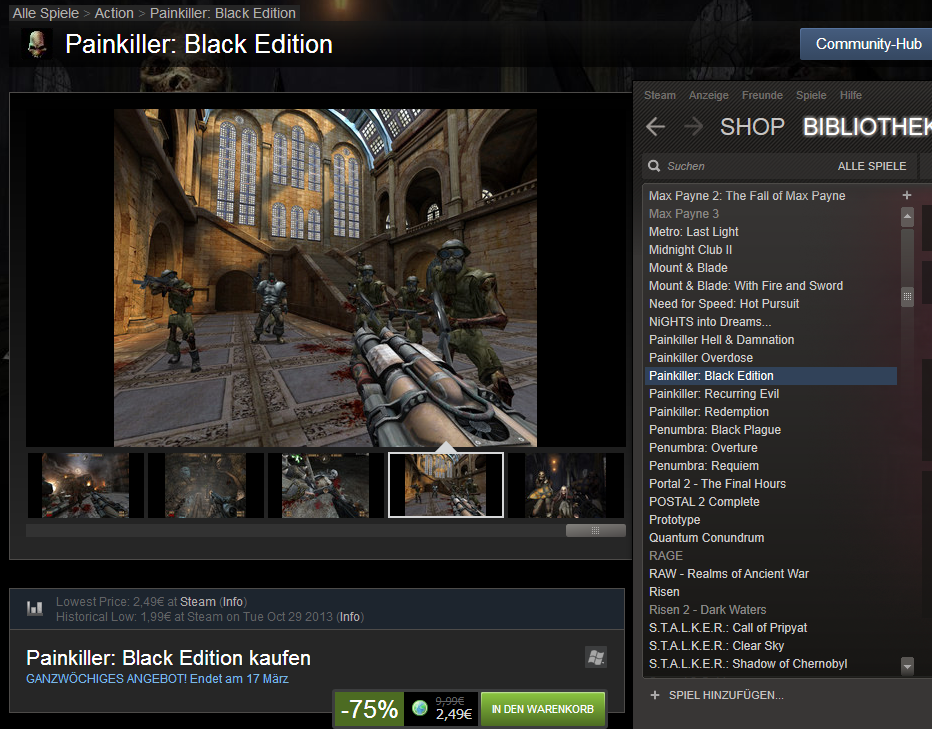Open Info link in Lowest Price line

click(x=232, y=602)
